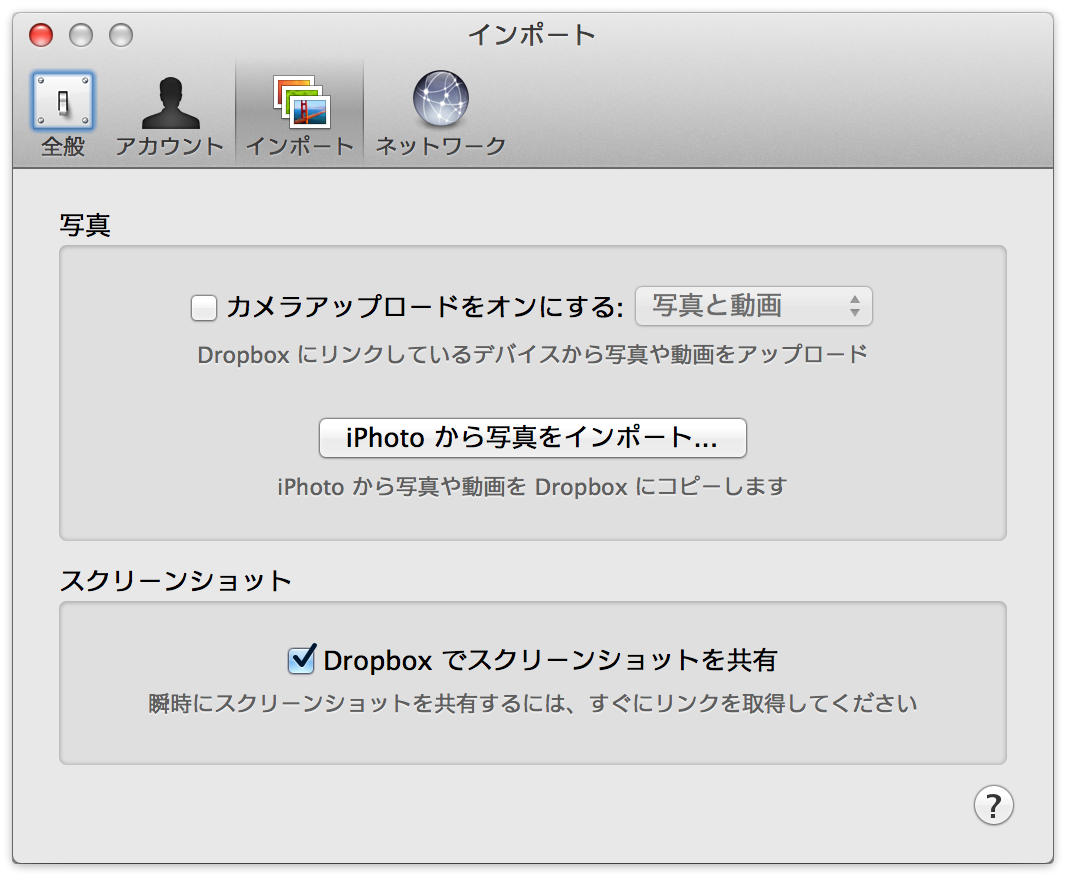The image size is (1066, 876).
Task: Click text Dropbox にリンクしているデバイスから写真や動画をアップロード
Action: [532, 355]
